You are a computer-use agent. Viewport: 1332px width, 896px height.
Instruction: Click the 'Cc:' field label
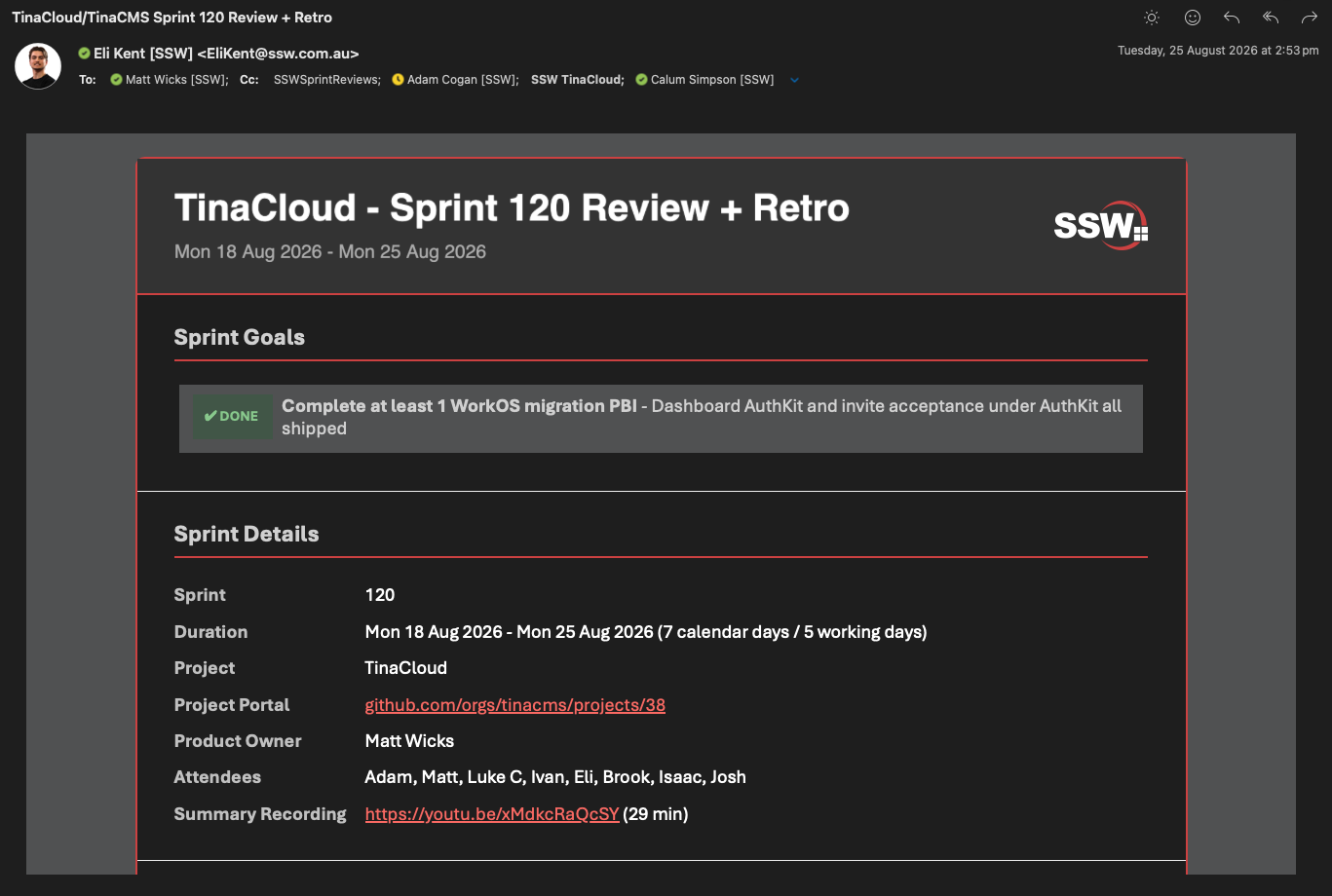coord(249,80)
